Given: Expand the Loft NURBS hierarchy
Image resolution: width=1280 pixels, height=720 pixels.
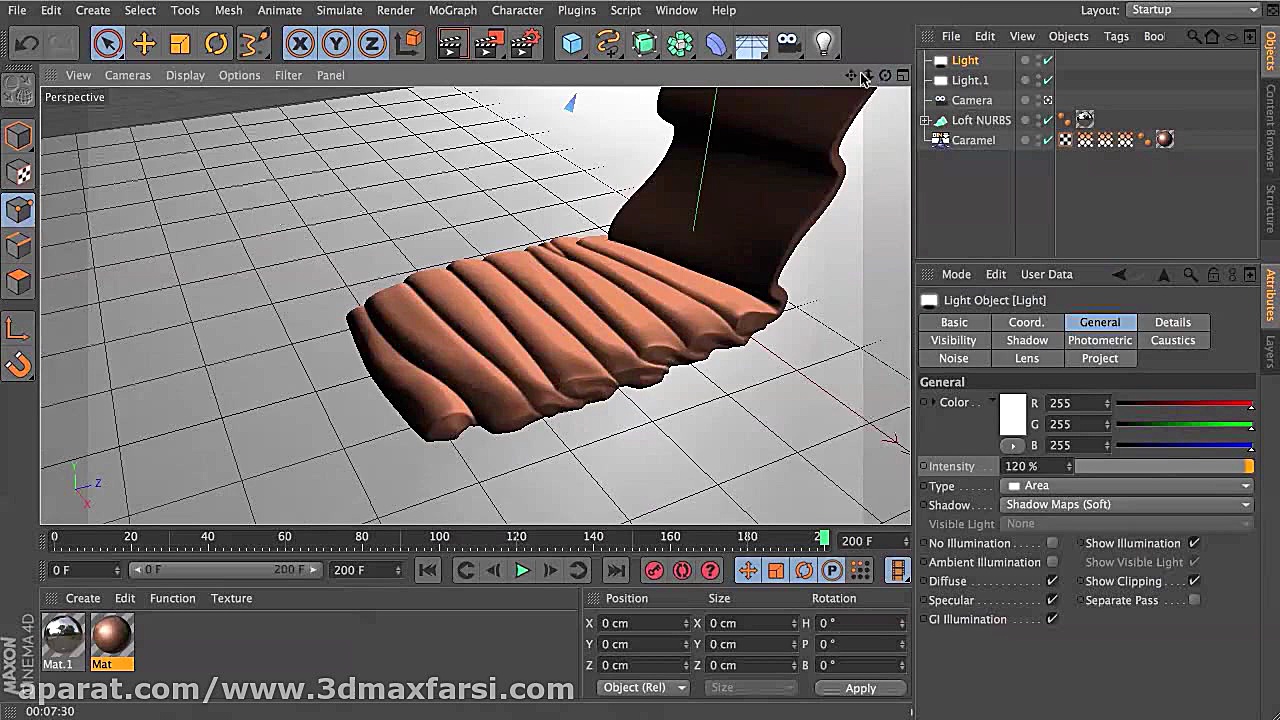Looking at the screenshot, I should pyautogui.click(x=925, y=120).
